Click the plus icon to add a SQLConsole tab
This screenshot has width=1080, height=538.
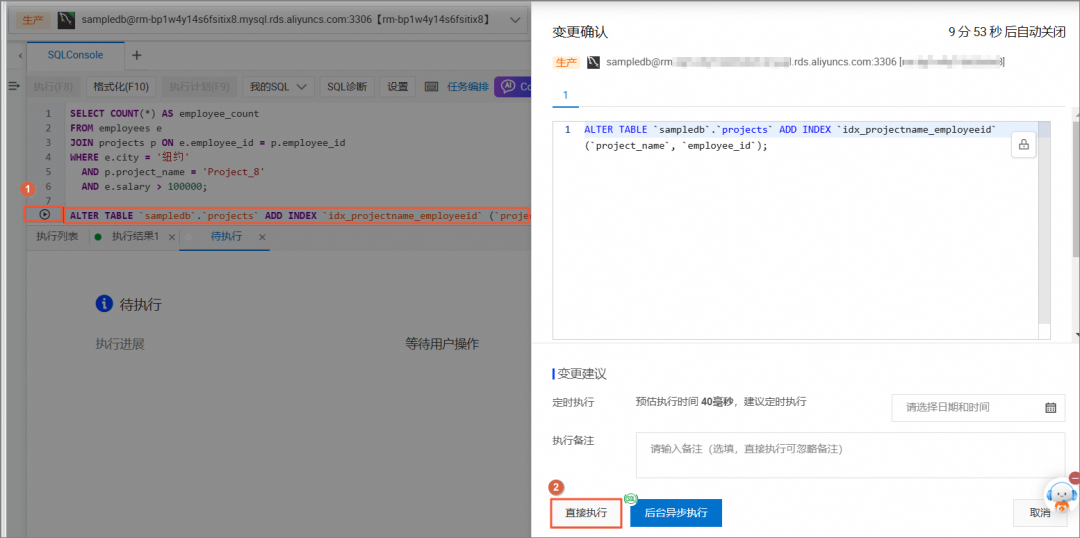coord(136,55)
